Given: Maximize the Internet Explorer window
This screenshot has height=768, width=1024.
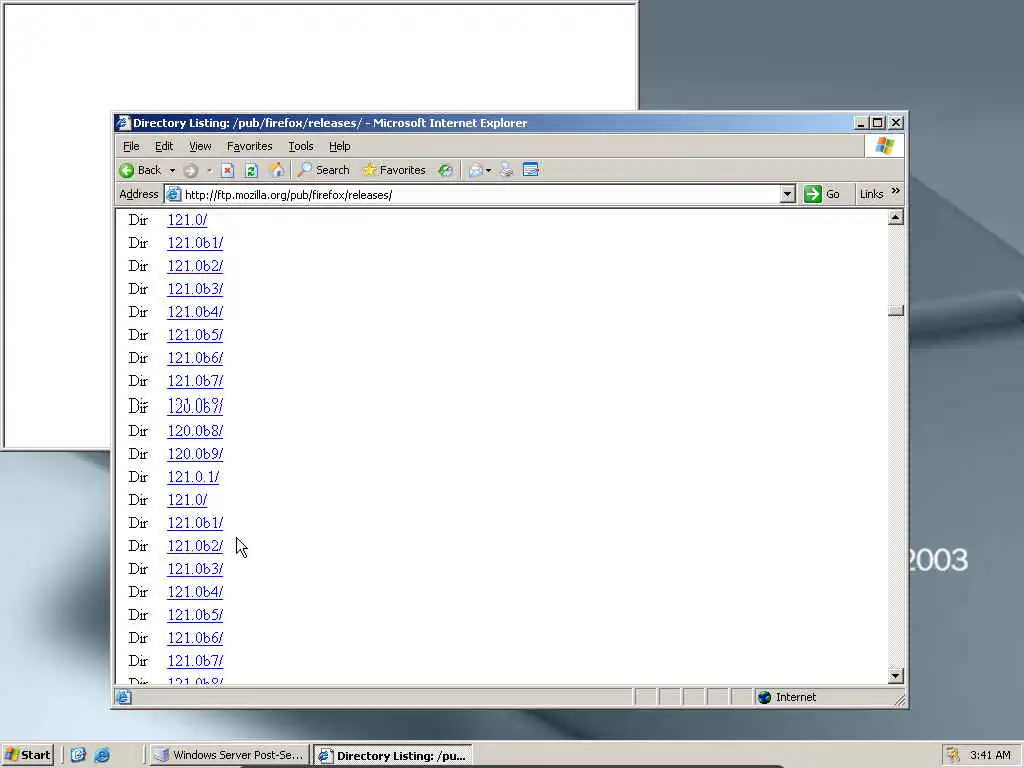Looking at the screenshot, I should coord(878,123).
